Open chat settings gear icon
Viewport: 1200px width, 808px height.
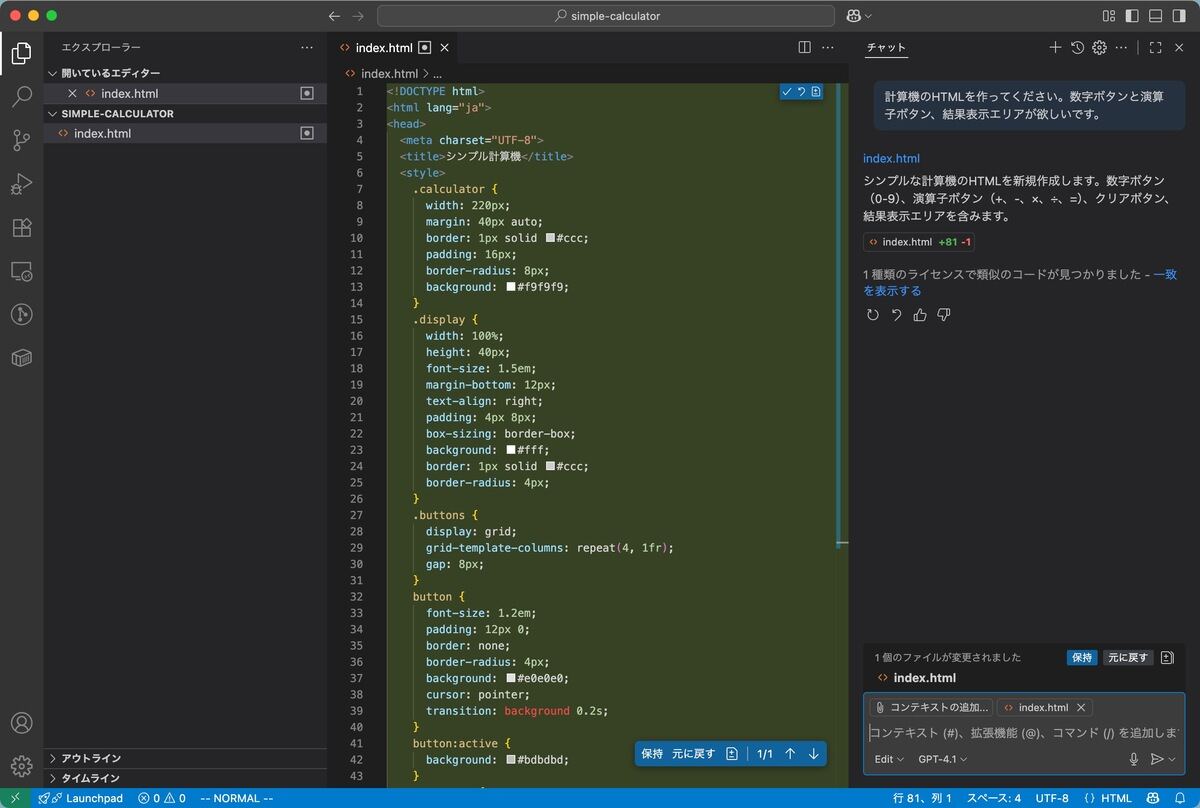[1099, 47]
